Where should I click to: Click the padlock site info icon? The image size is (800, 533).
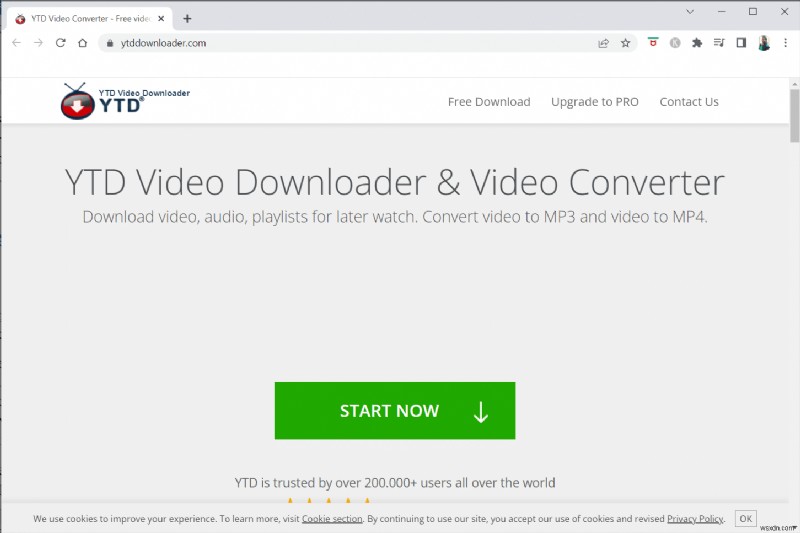(x=109, y=43)
